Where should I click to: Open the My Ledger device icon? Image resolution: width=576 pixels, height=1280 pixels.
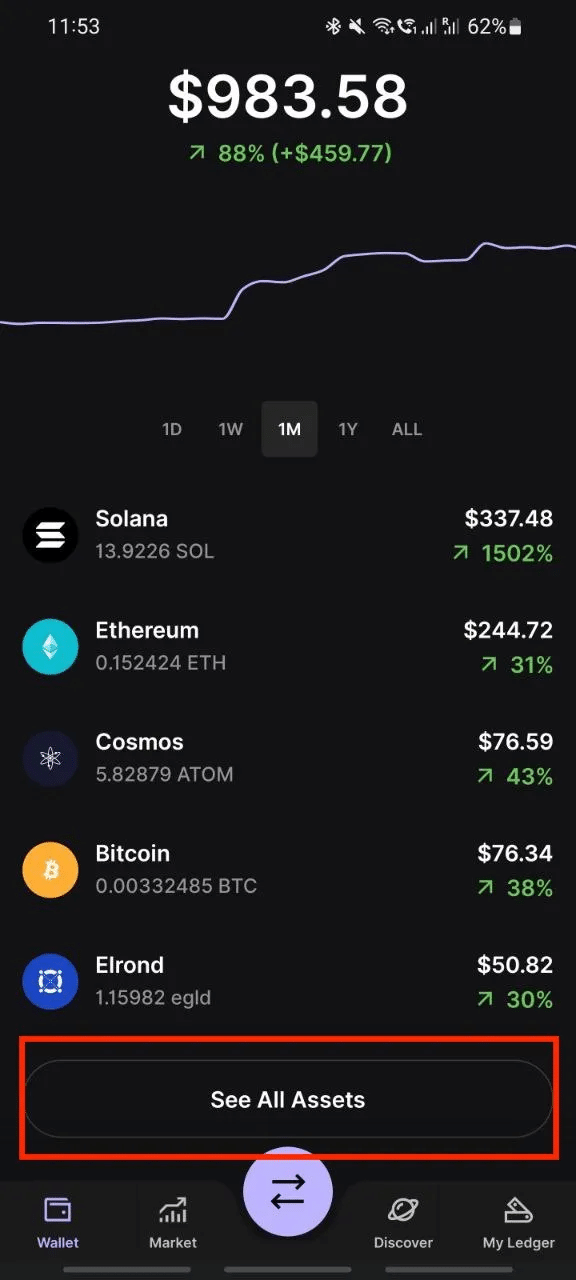coord(518,1209)
